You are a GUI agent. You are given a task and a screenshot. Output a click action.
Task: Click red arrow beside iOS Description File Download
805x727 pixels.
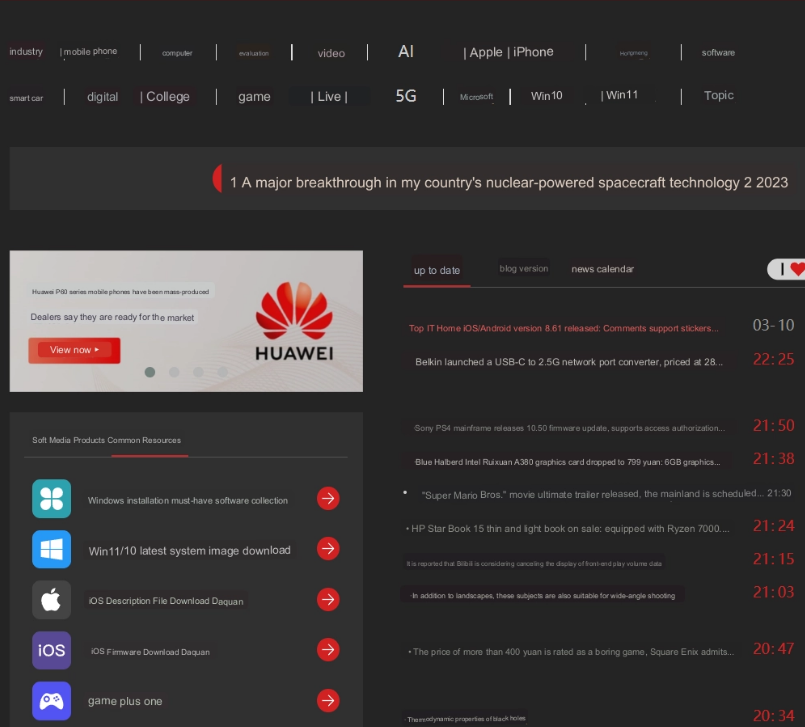tap(328, 599)
